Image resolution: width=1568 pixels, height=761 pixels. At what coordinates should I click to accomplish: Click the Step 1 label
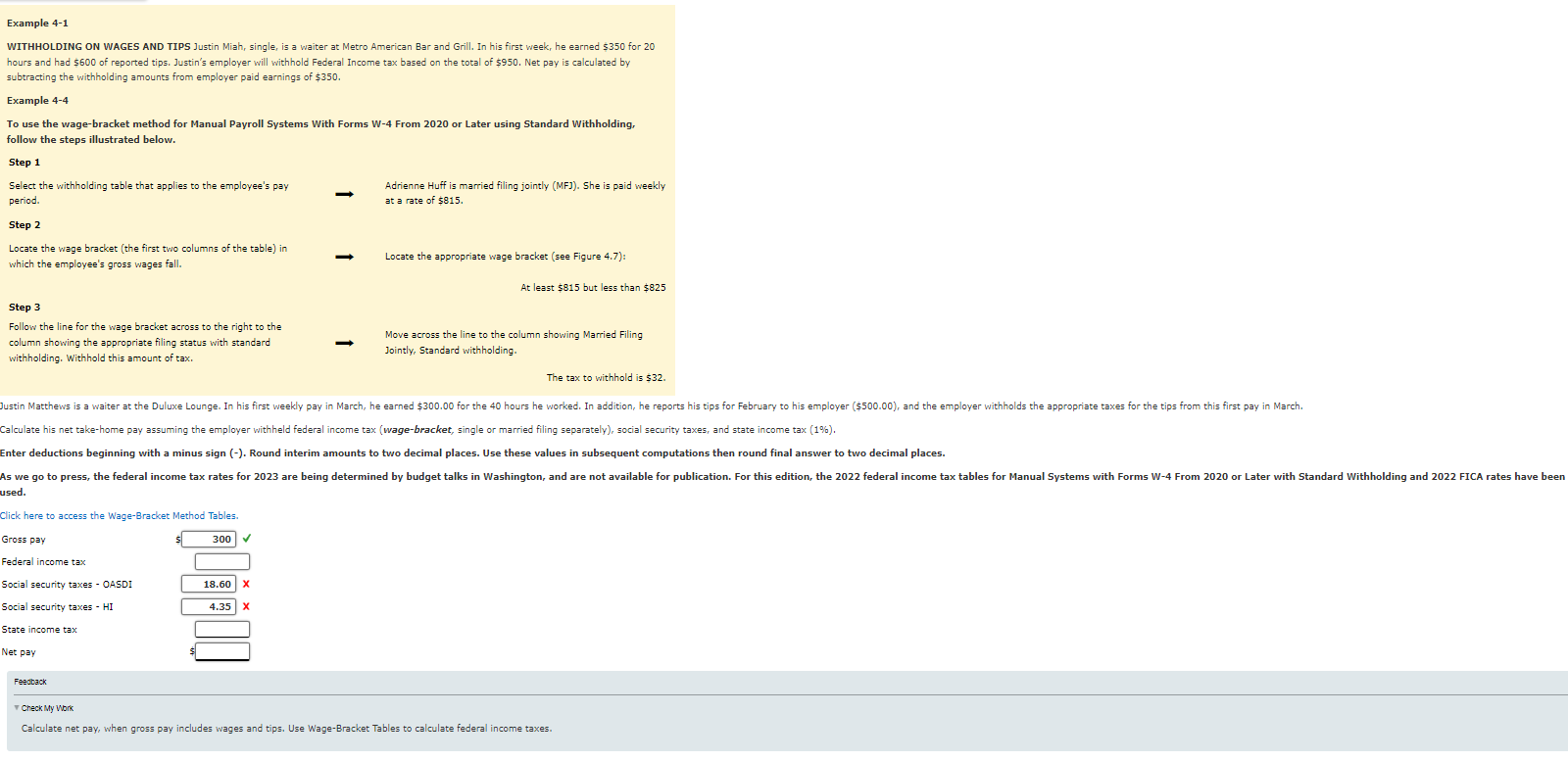[x=24, y=163]
